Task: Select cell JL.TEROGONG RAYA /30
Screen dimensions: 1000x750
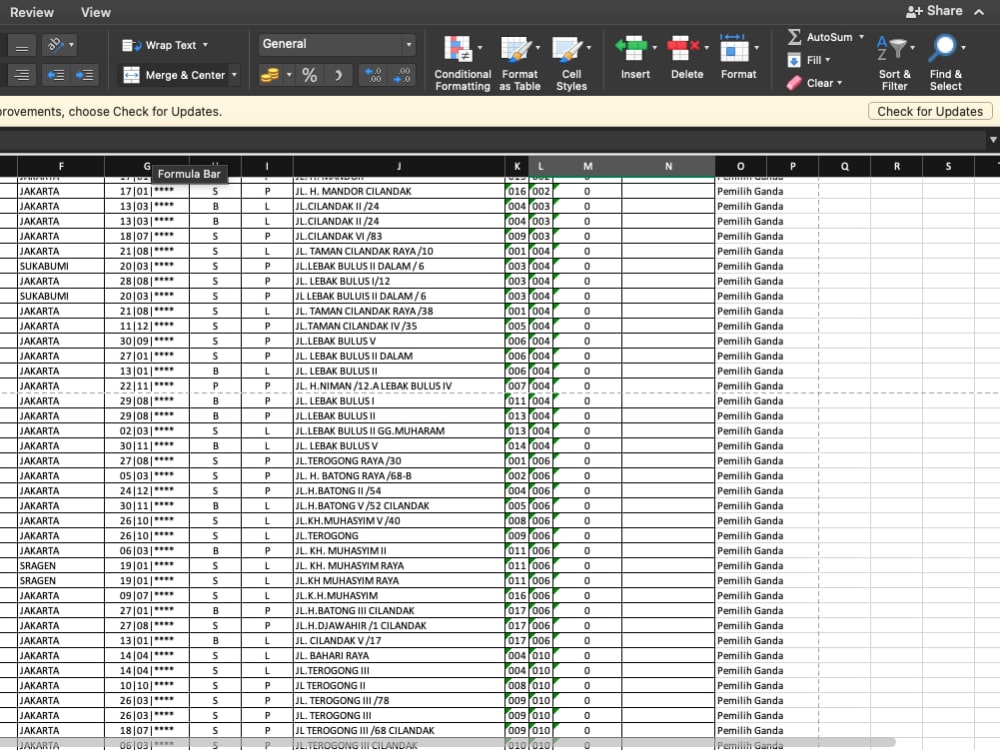Action: pos(399,461)
